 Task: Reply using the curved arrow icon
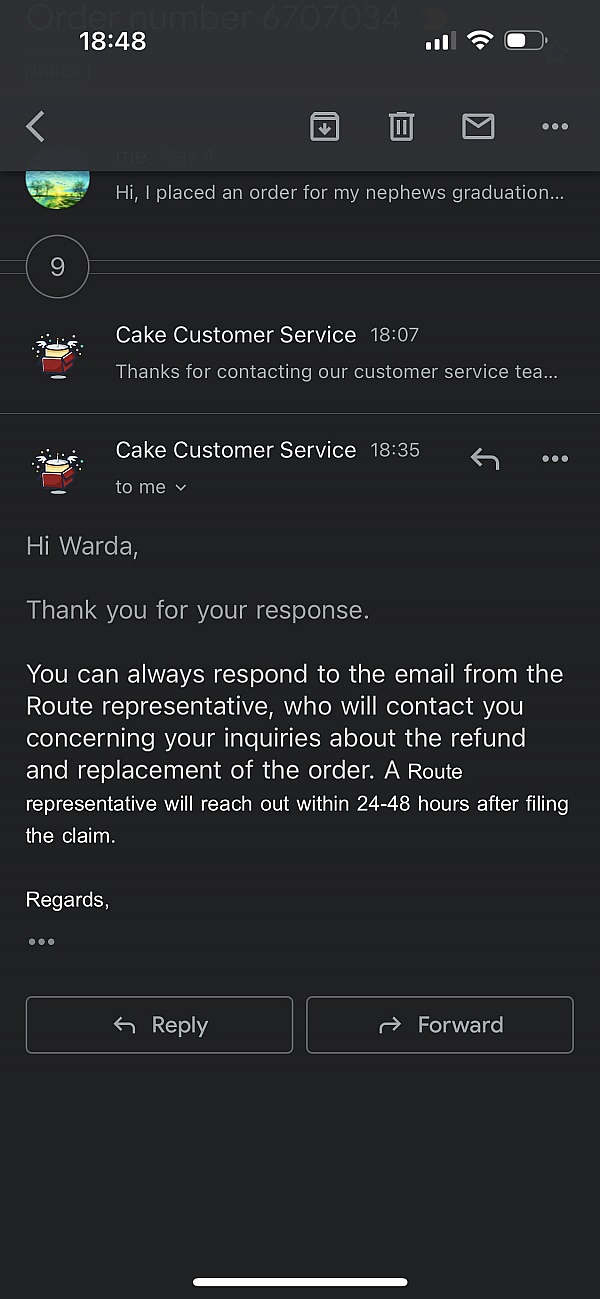[x=484, y=458]
